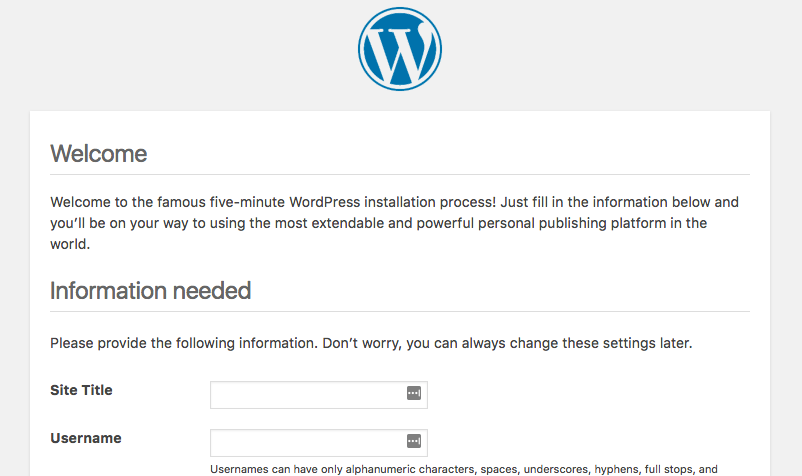Open password manager icon in Site Title field
The height and width of the screenshot is (476, 802).
pyautogui.click(x=414, y=393)
